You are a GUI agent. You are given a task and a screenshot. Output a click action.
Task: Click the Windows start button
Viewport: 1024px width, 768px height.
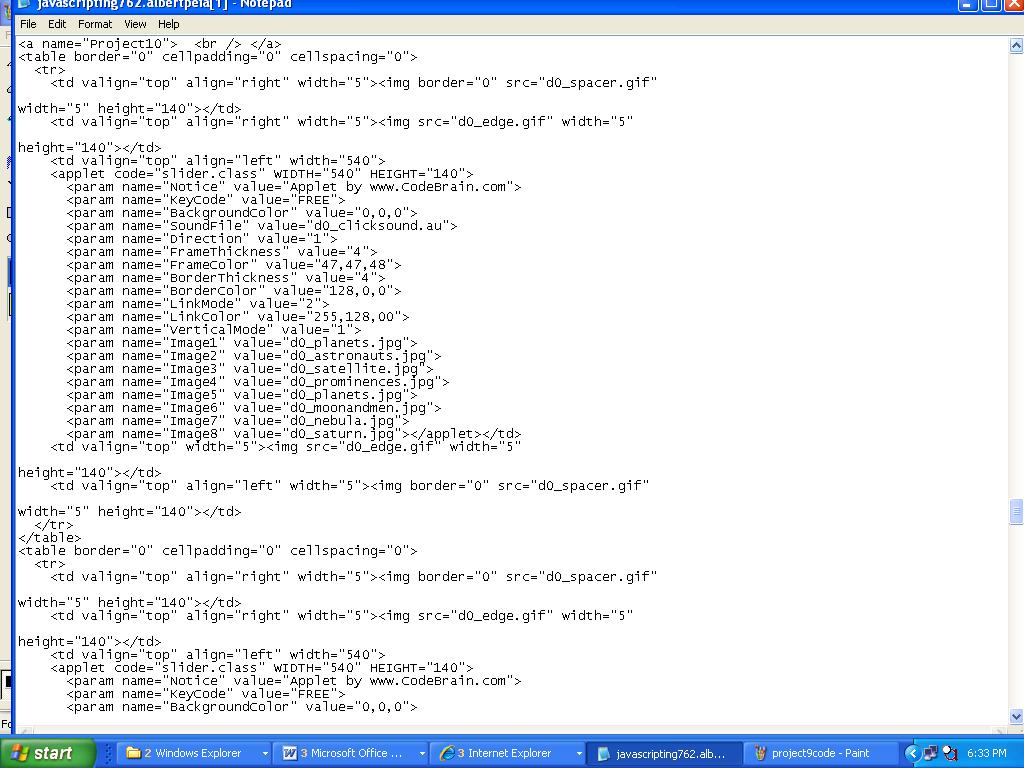[48, 753]
